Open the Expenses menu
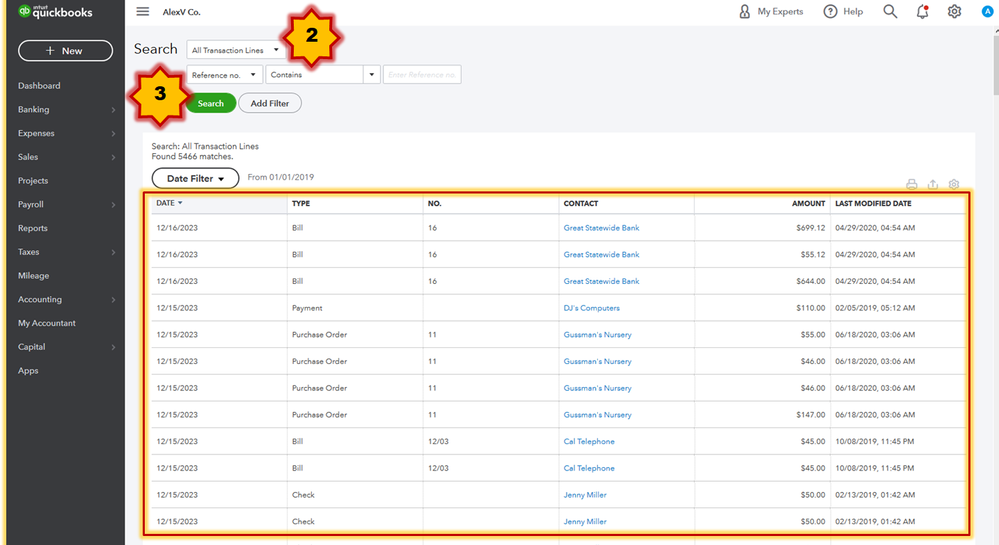This screenshot has height=545, width=999. click(x=36, y=133)
